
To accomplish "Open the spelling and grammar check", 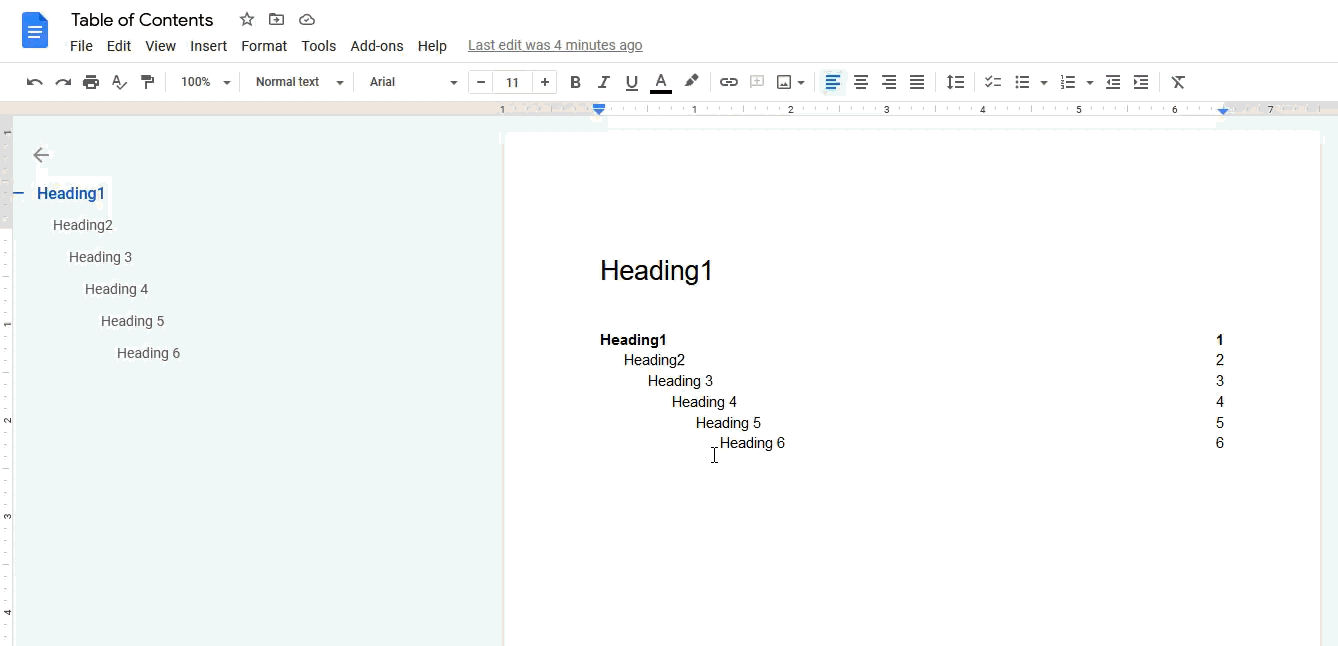I will coord(119,82).
